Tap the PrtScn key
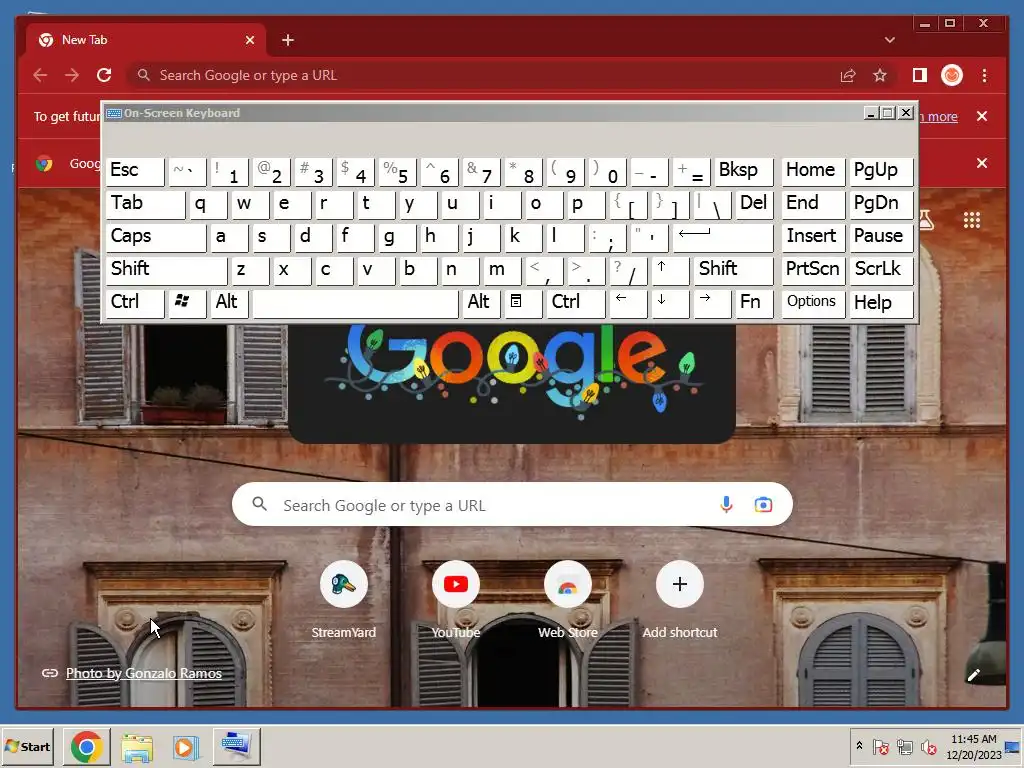The height and width of the screenshot is (768, 1024). pyautogui.click(x=812, y=270)
